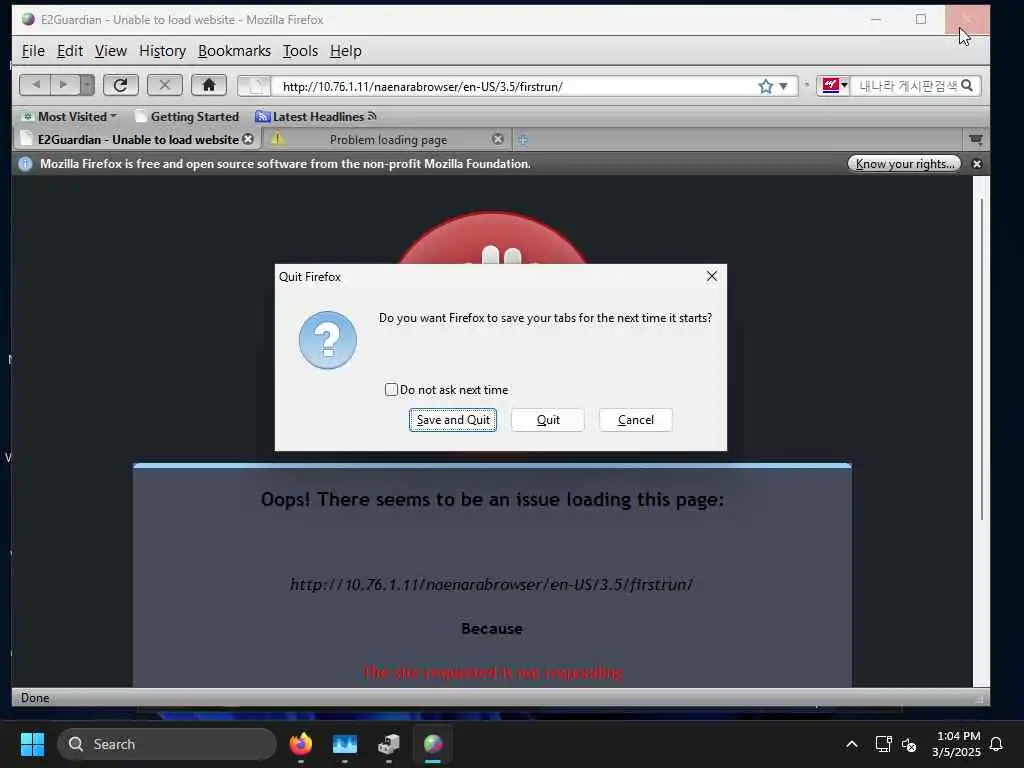This screenshot has width=1024, height=768.
Task: Open the Latest Headlines feed bookmark
Action: (x=315, y=117)
